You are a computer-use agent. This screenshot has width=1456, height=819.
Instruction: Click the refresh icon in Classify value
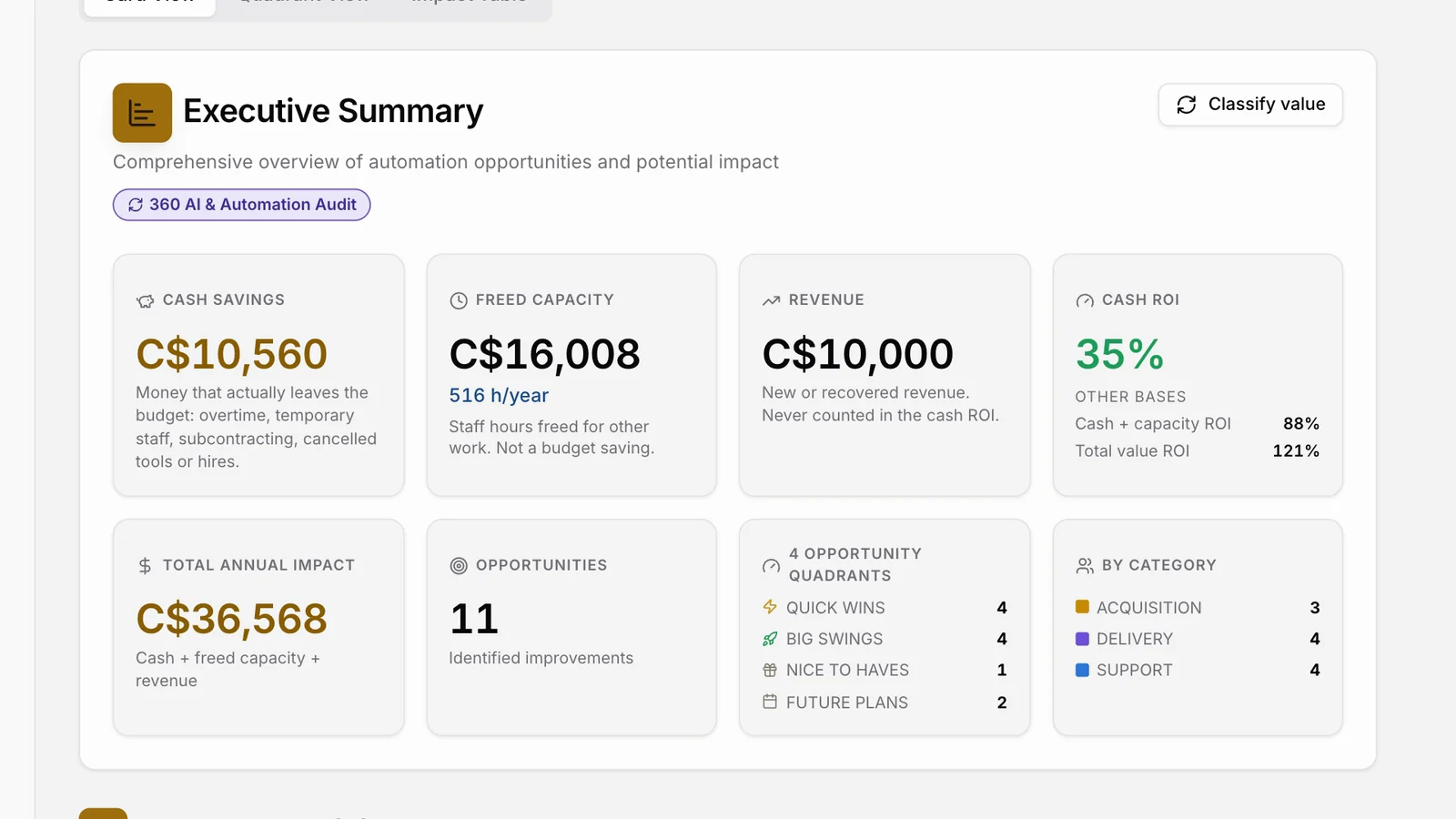pyautogui.click(x=1187, y=105)
